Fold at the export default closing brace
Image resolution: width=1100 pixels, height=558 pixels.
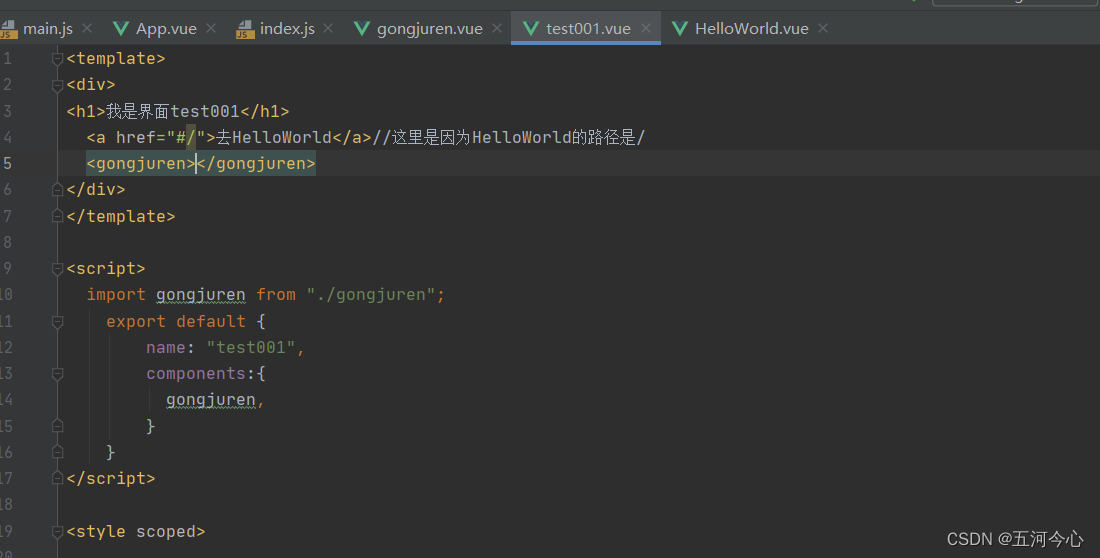tap(58, 452)
